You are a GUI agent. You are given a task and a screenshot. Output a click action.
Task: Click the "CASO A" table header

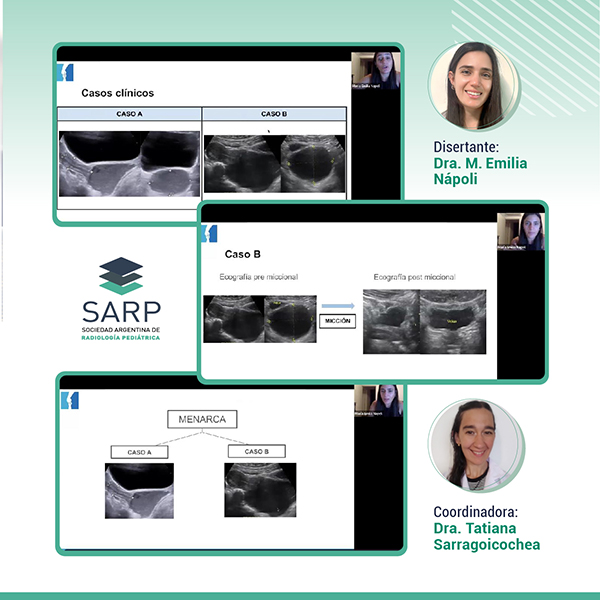129,114
